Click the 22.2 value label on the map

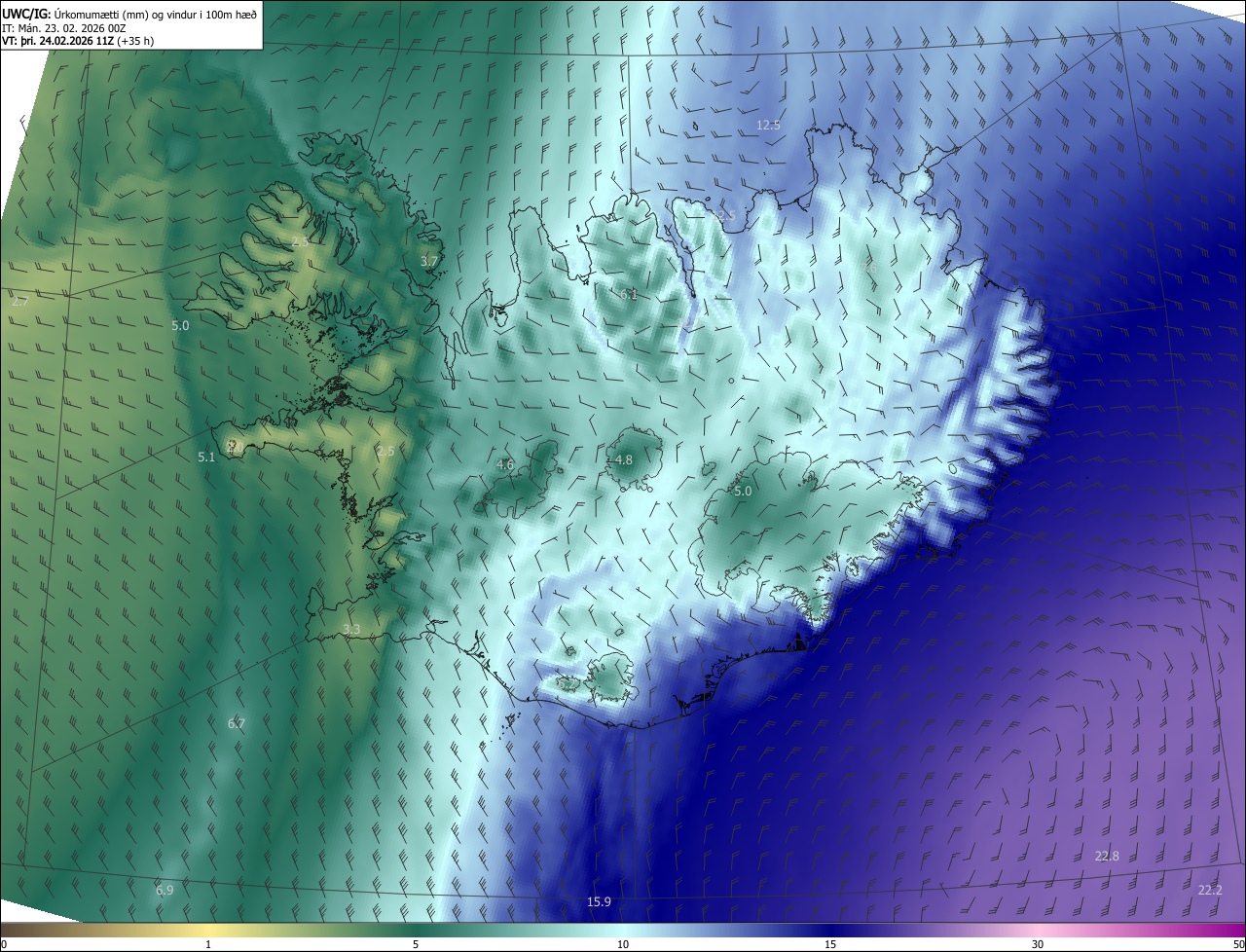click(1210, 890)
